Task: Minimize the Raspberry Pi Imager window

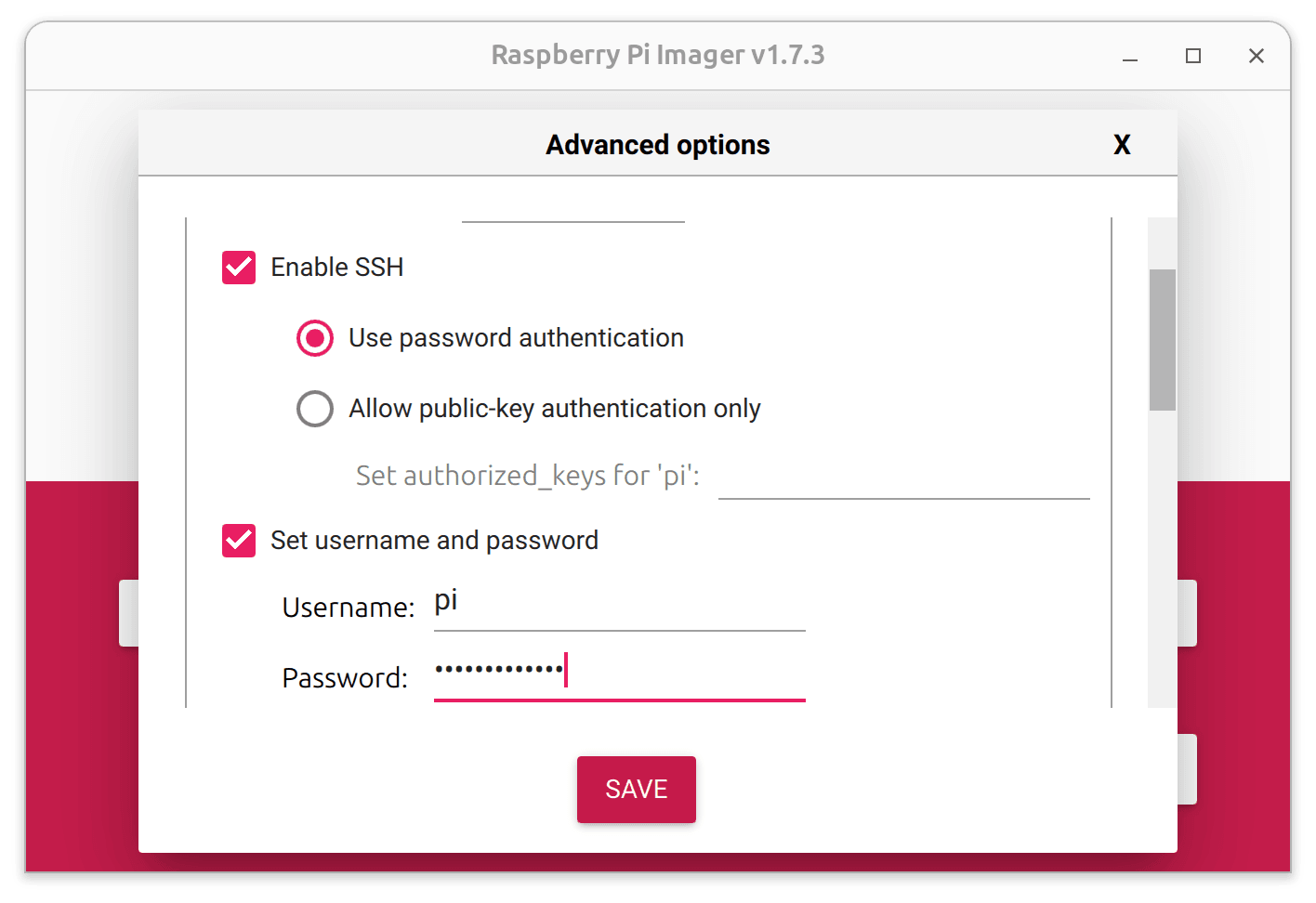Action: click(x=1130, y=58)
